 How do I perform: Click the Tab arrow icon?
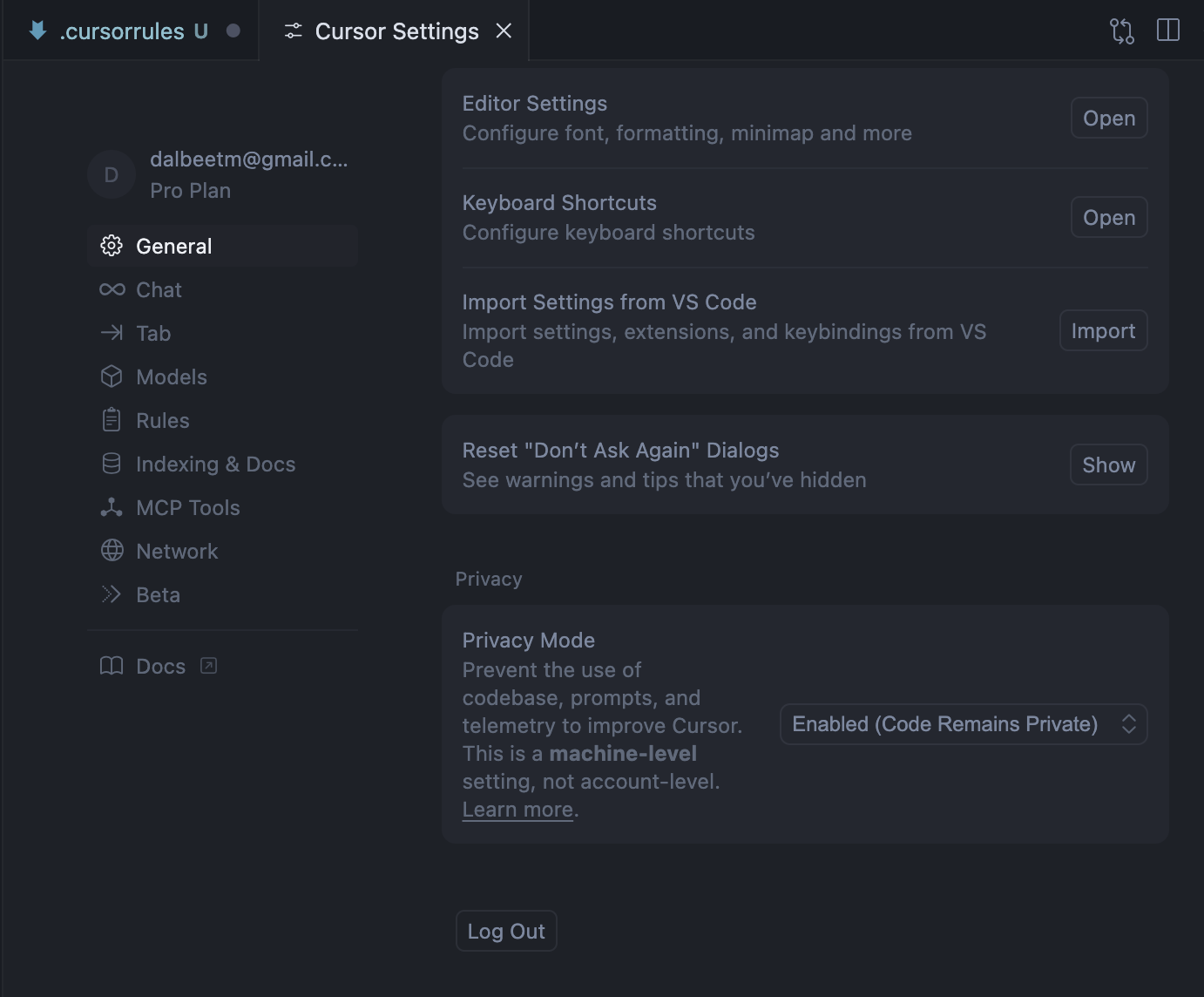112,333
